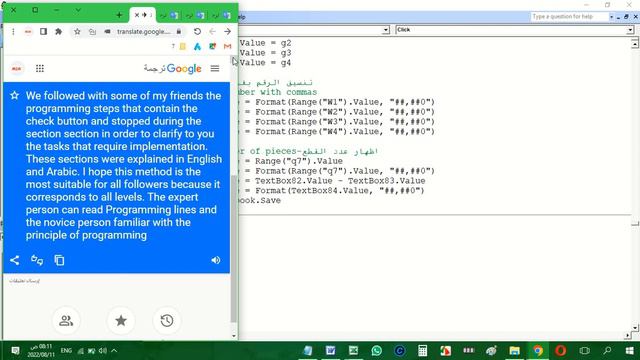The height and width of the screenshot is (360, 640).
Task: Open the Chrome extensions puzzle icon
Action: pos(59,31)
